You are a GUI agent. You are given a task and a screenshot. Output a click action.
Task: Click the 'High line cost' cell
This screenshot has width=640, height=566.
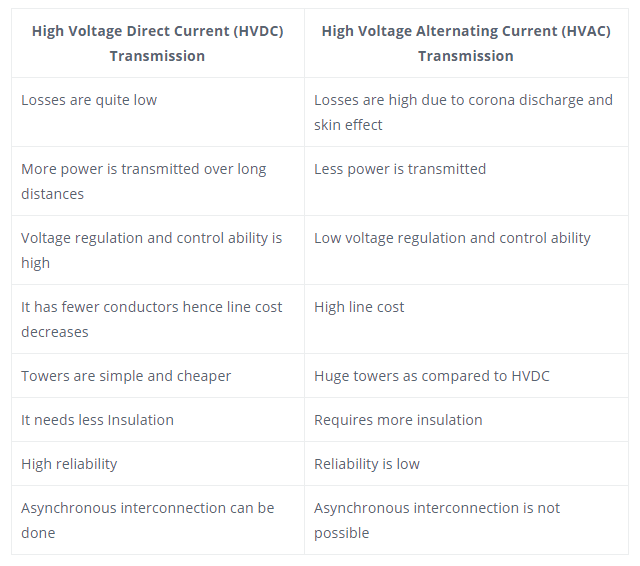466,319
